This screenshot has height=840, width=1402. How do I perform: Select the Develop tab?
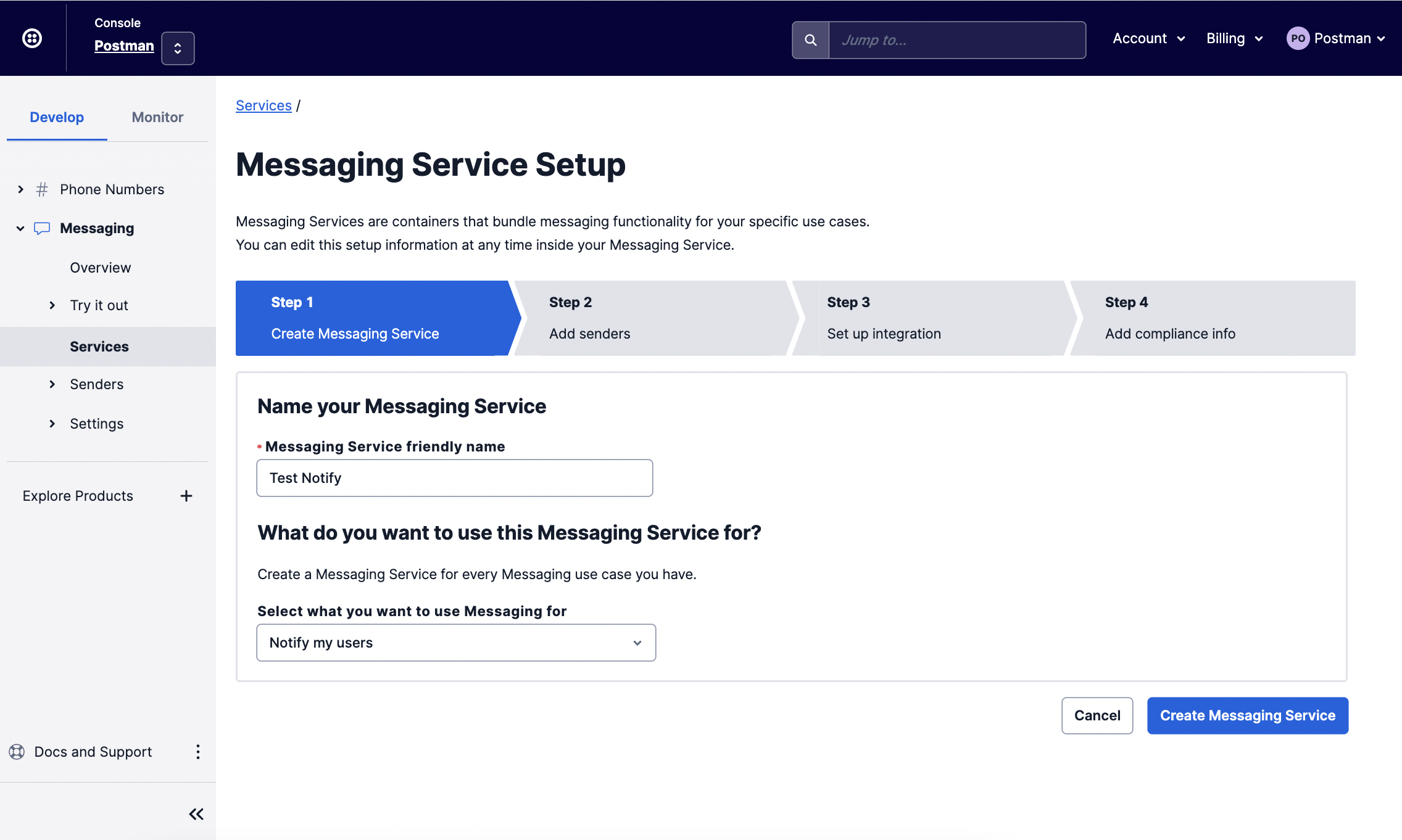[57, 117]
